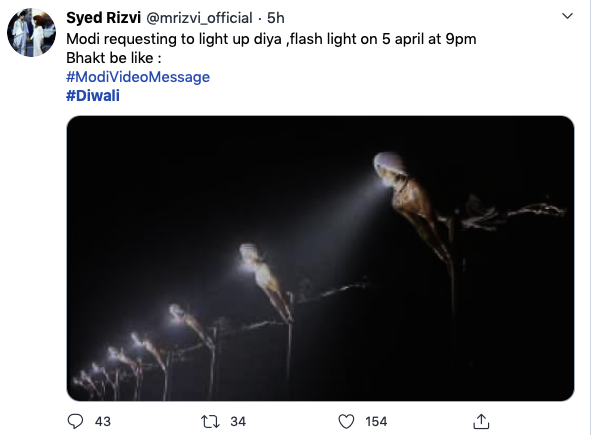605x435 pixels.
Task: Open the share tweet icon
Action: tap(481, 421)
